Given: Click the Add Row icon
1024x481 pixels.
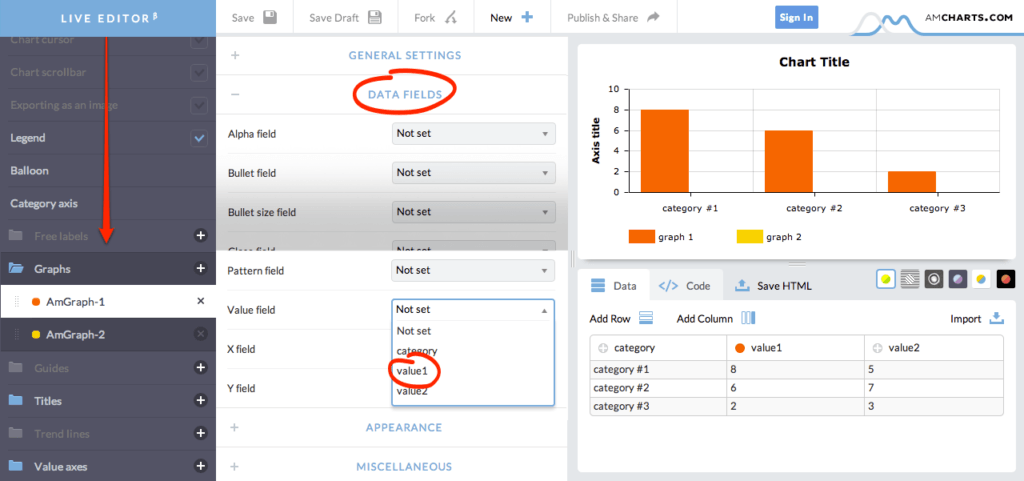Looking at the screenshot, I should [646, 318].
